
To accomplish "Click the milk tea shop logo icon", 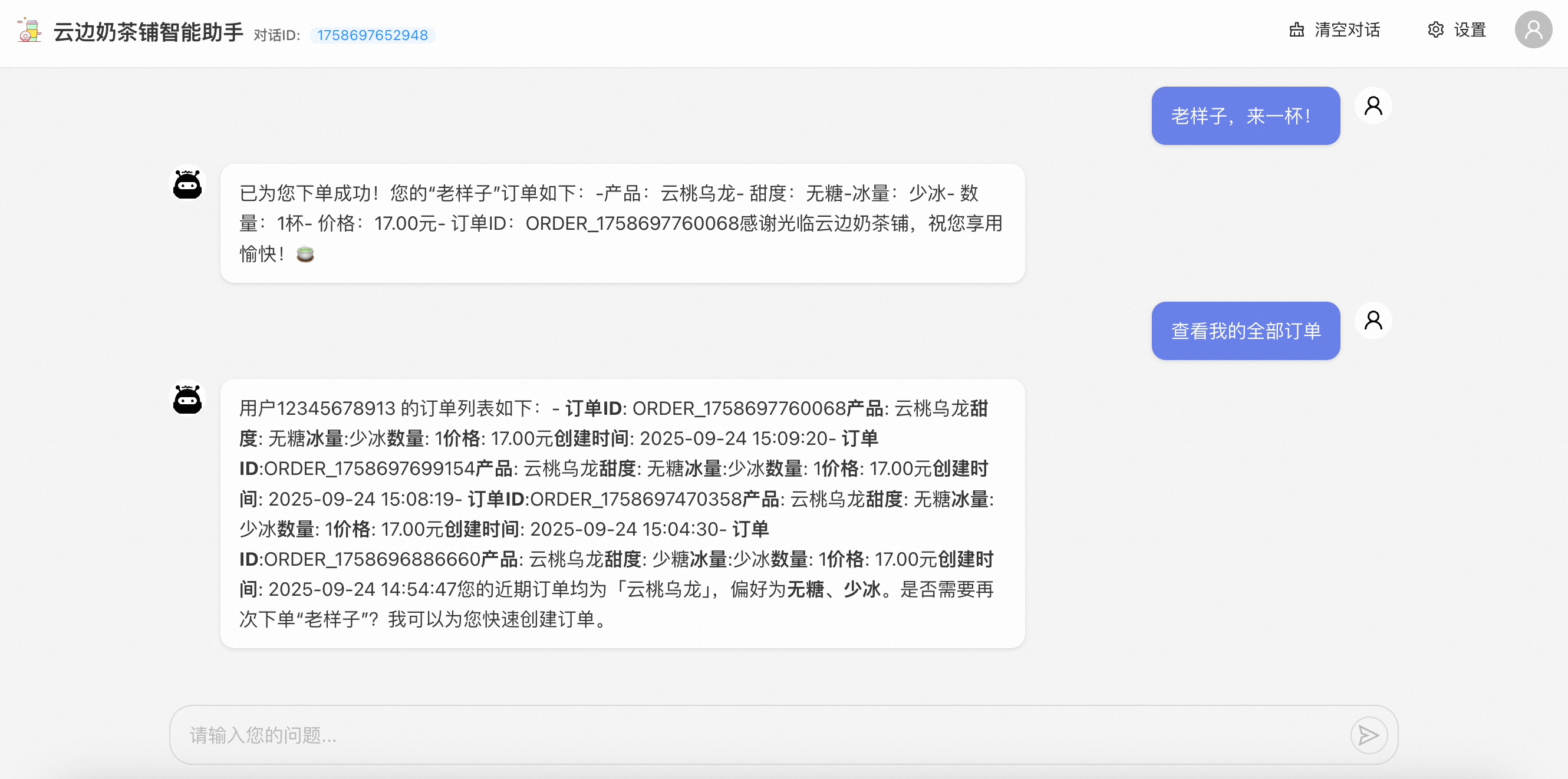I will pyautogui.click(x=29, y=31).
